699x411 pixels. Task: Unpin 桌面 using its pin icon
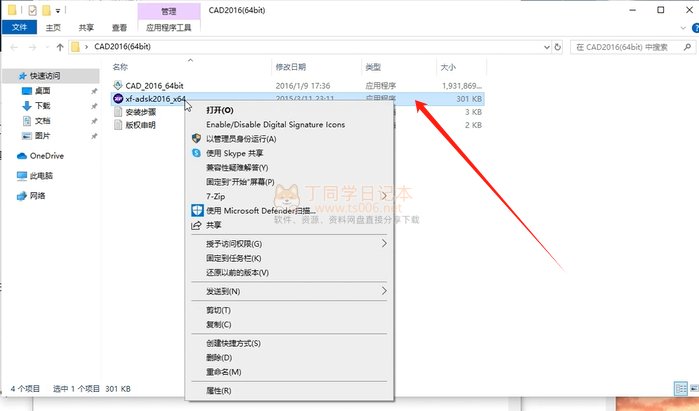click(94, 91)
